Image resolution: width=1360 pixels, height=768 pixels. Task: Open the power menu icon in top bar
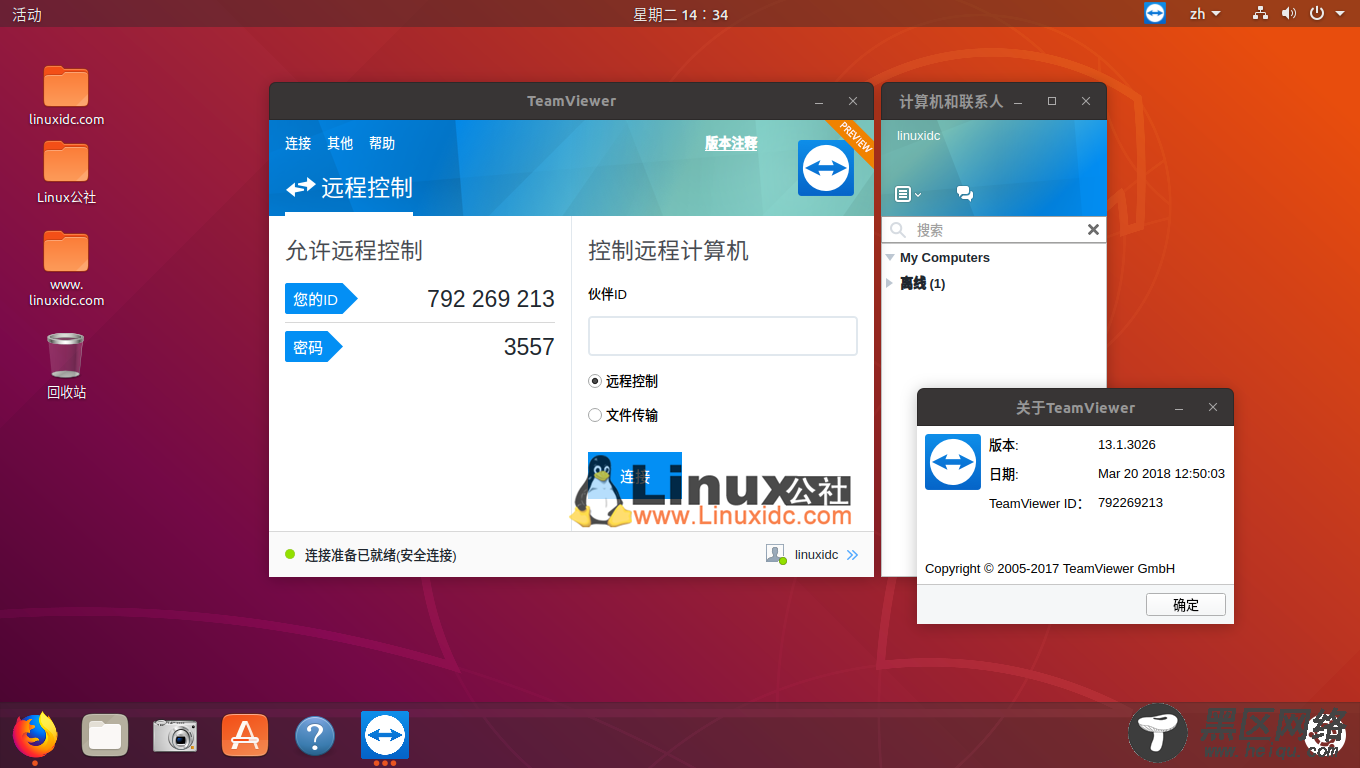[x=1317, y=13]
